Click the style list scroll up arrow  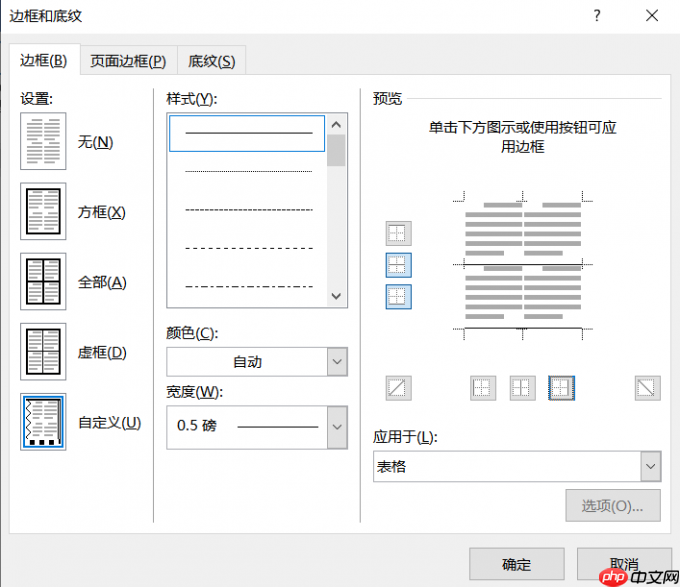pos(336,125)
